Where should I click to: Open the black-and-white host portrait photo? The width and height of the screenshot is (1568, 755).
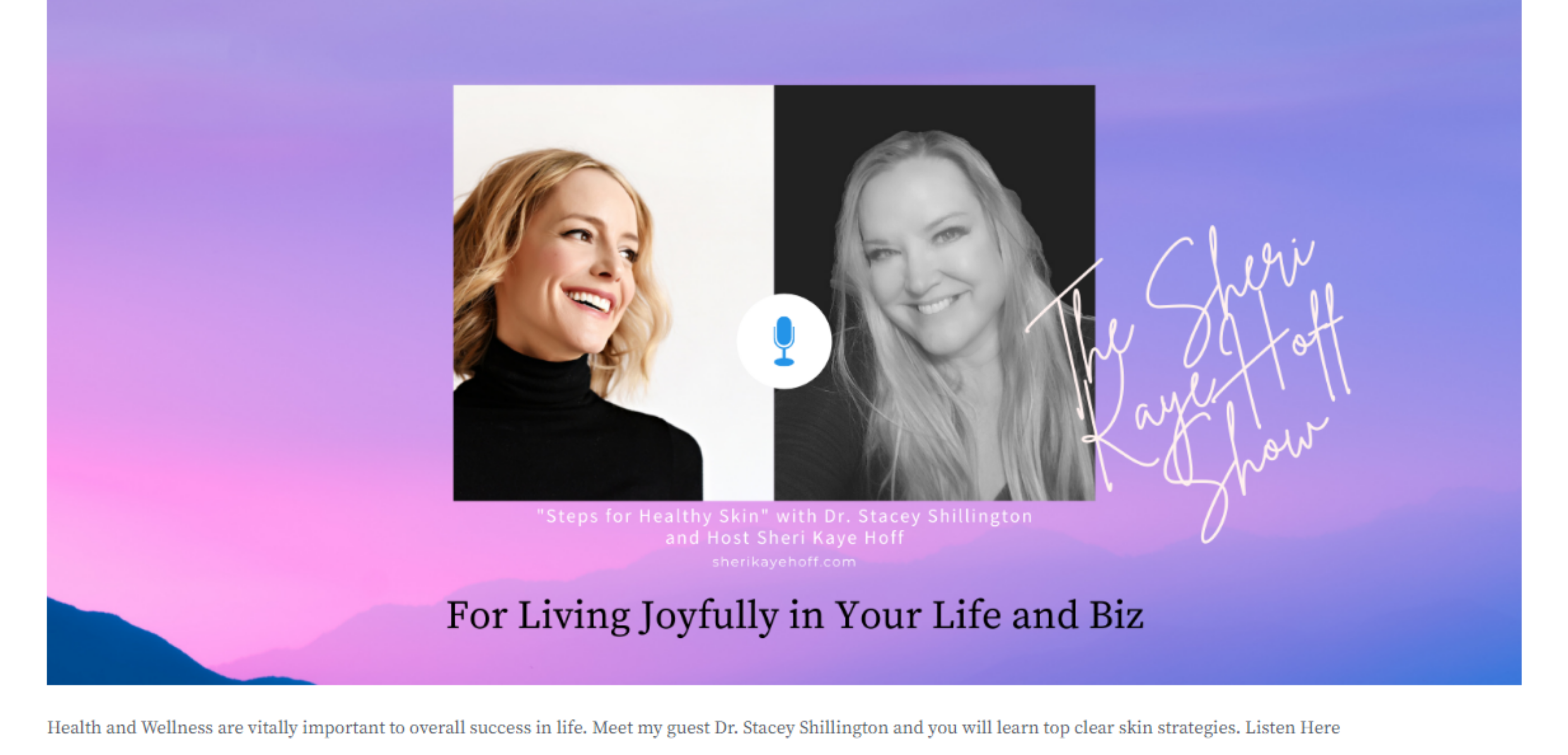coord(934,293)
